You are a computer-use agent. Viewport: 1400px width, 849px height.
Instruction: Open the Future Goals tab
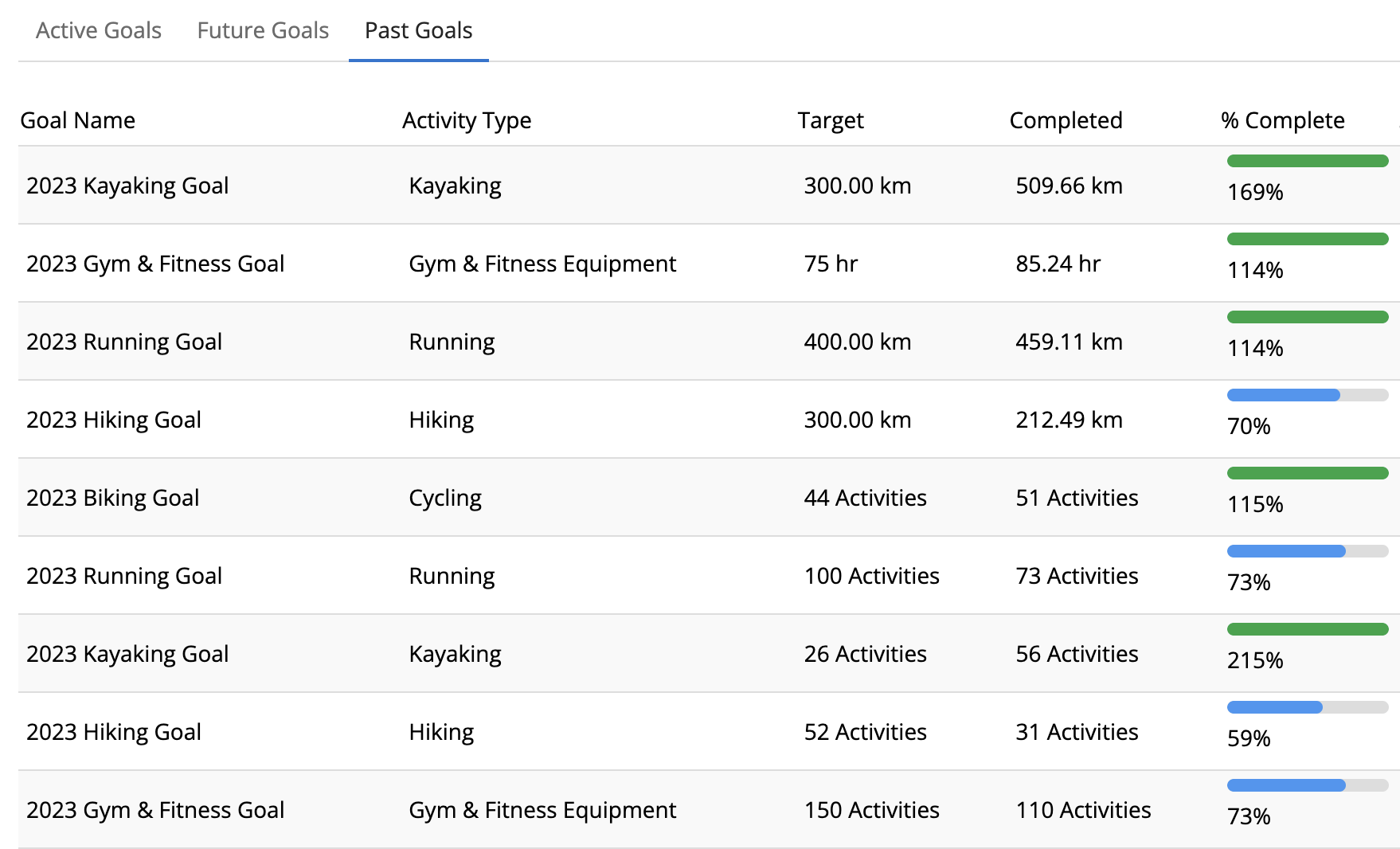coord(263,30)
